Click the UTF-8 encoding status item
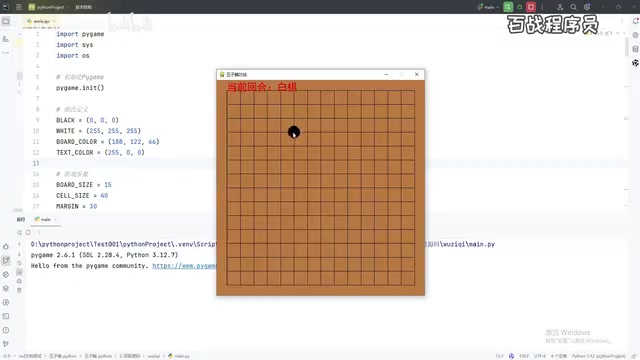Viewport: 640px width, 360px height. coord(540,356)
